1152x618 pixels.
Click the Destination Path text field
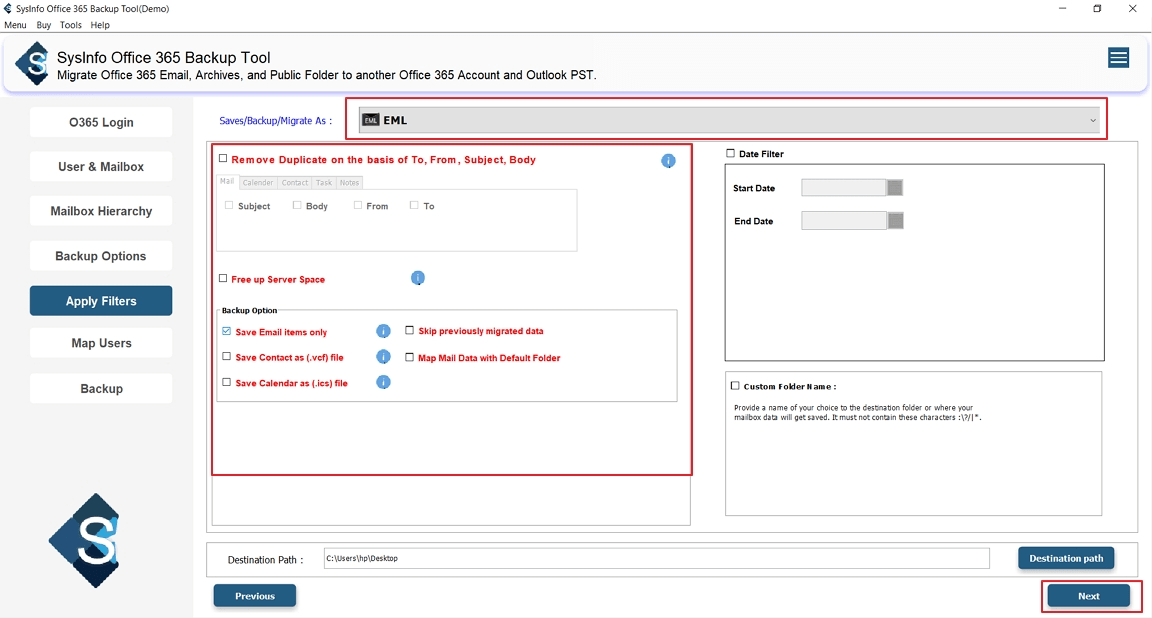[x=657, y=558]
